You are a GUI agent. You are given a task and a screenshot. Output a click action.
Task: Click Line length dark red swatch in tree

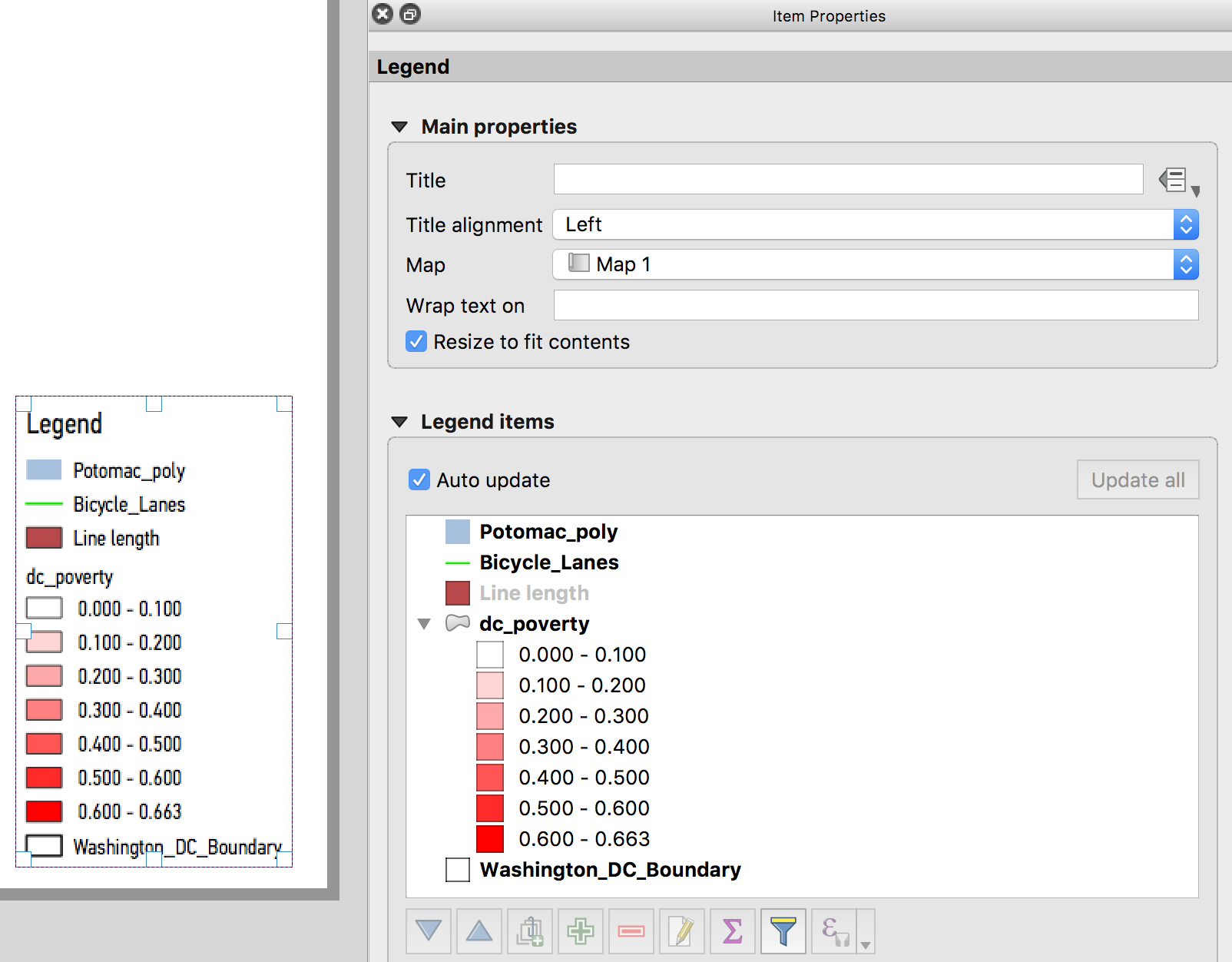point(458,593)
